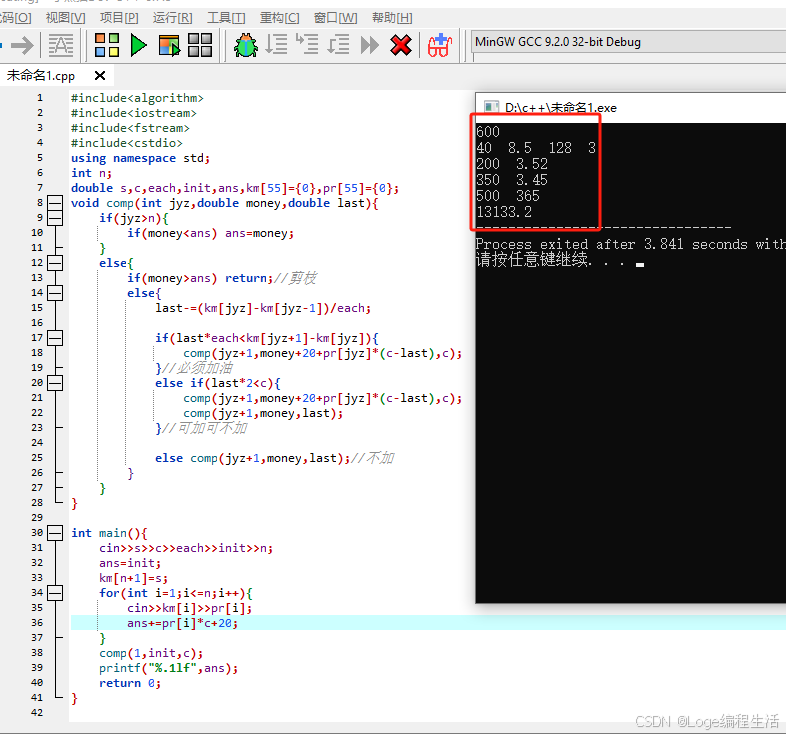This screenshot has width=786, height=735.
Task: Rebuild all with the gray squares icon
Action: 200,45
